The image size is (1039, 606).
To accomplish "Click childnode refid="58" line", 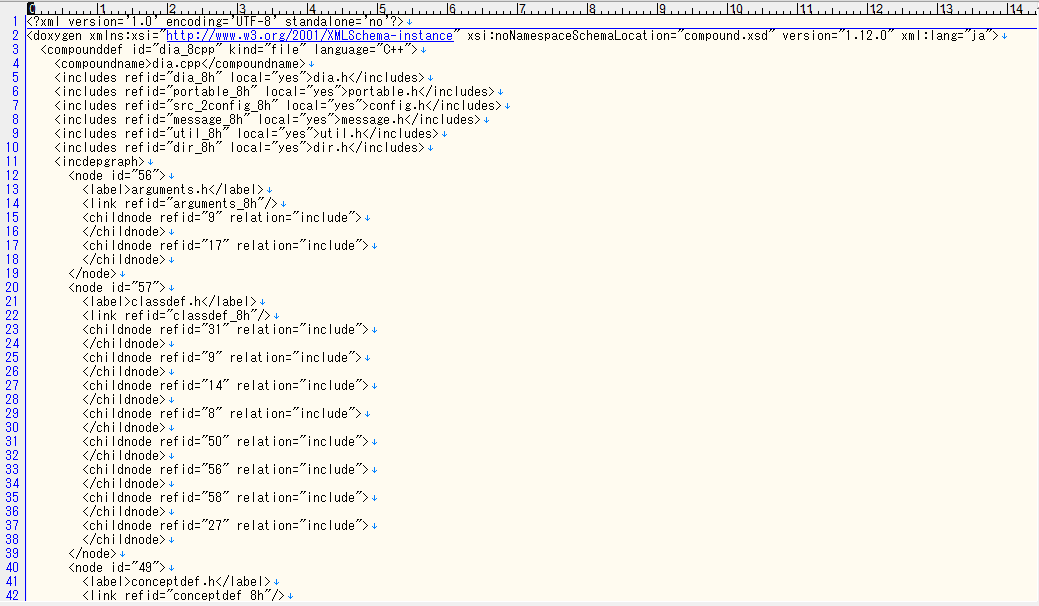I will (225, 497).
